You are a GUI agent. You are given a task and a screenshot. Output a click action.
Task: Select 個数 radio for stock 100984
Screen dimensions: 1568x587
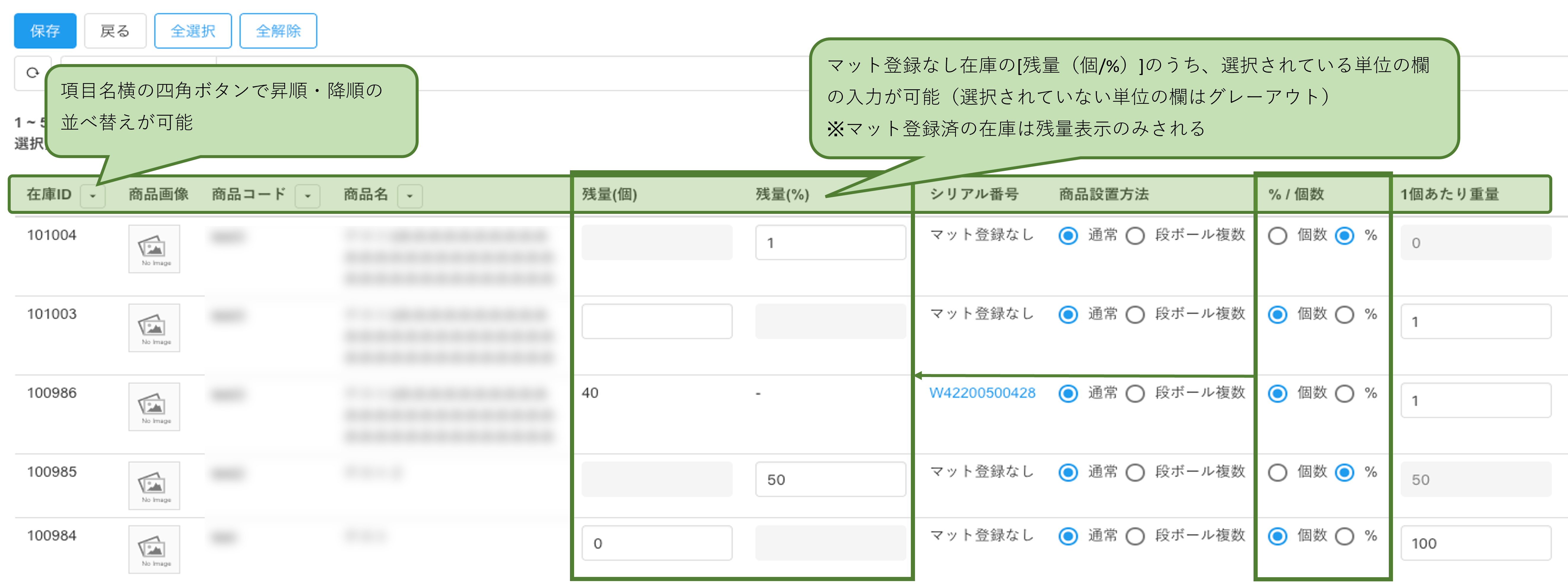(x=1277, y=536)
